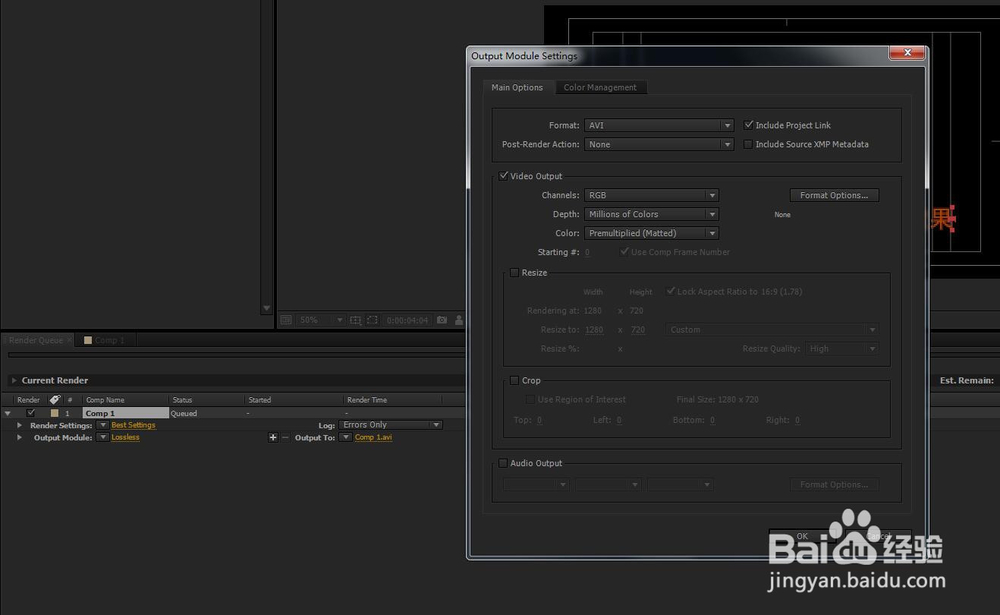Click the Started column header
Image resolution: width=1000 pixels, height=615 pixels.
coord(294,399)
